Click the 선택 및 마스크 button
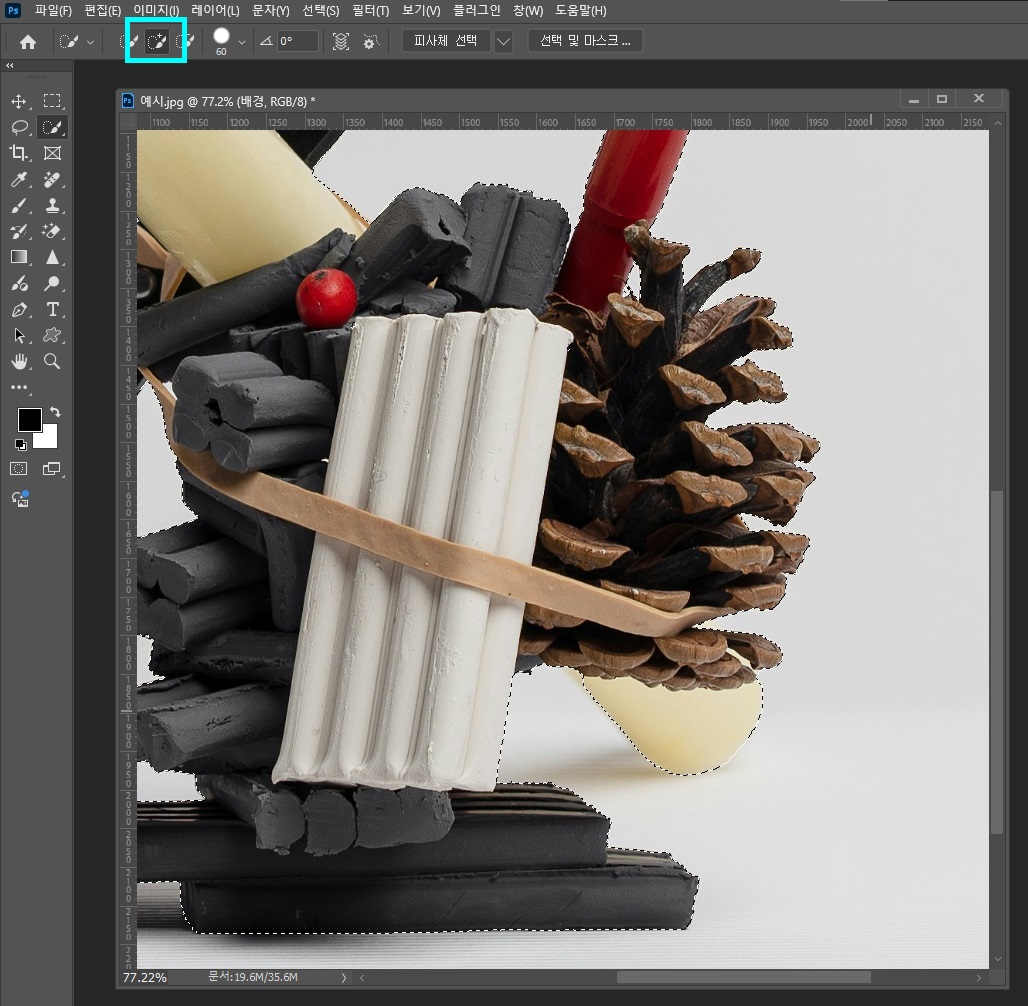 coord(585,41)
